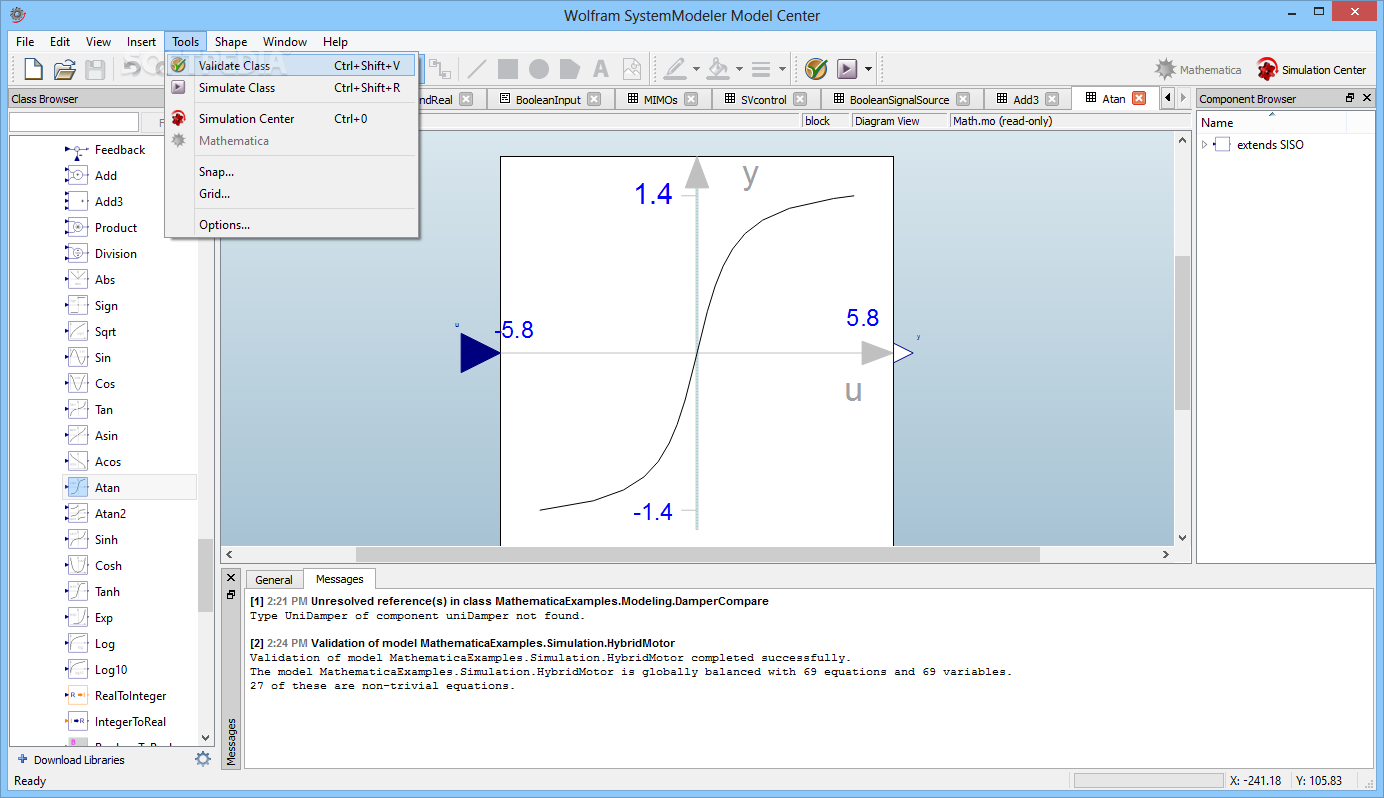This screenshot has height=798, width=1384.
Task: Open fill color dropdown arrow
Action: click(x=739, y=70)
